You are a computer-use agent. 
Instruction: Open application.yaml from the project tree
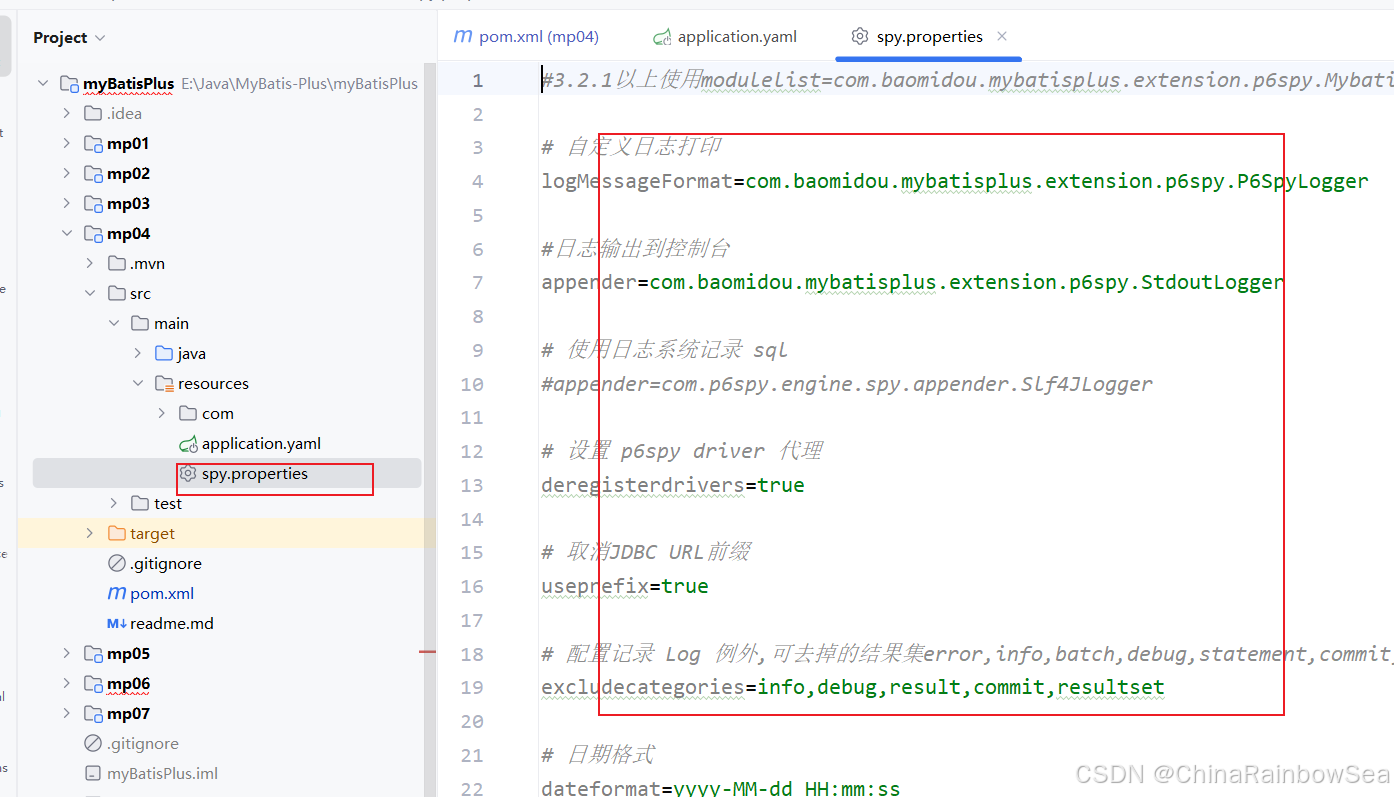click(x=261, y=444)
